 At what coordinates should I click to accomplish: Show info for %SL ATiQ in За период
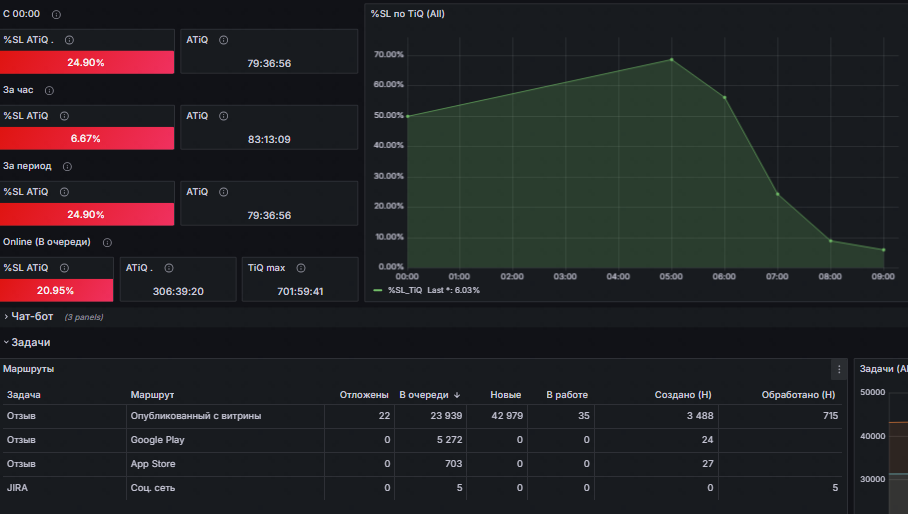point(64,192)
